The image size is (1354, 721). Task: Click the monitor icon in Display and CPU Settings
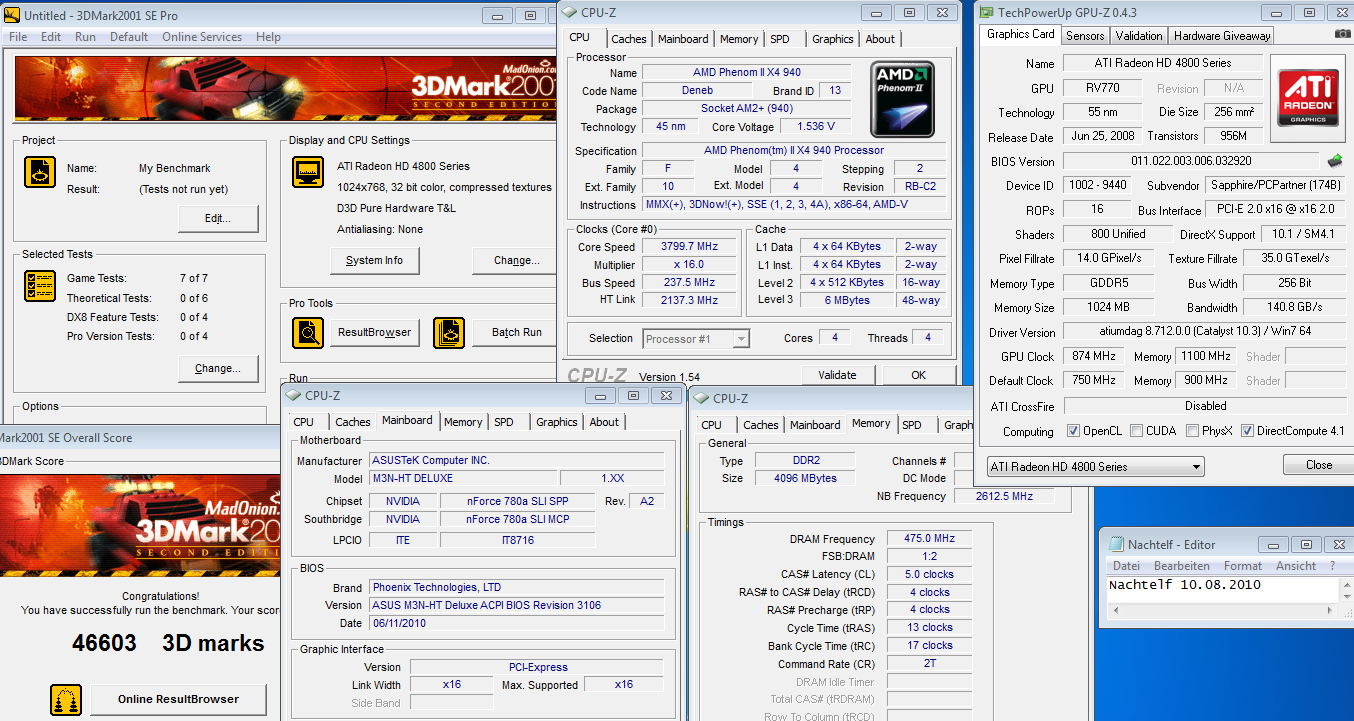[x=308, y=172]
